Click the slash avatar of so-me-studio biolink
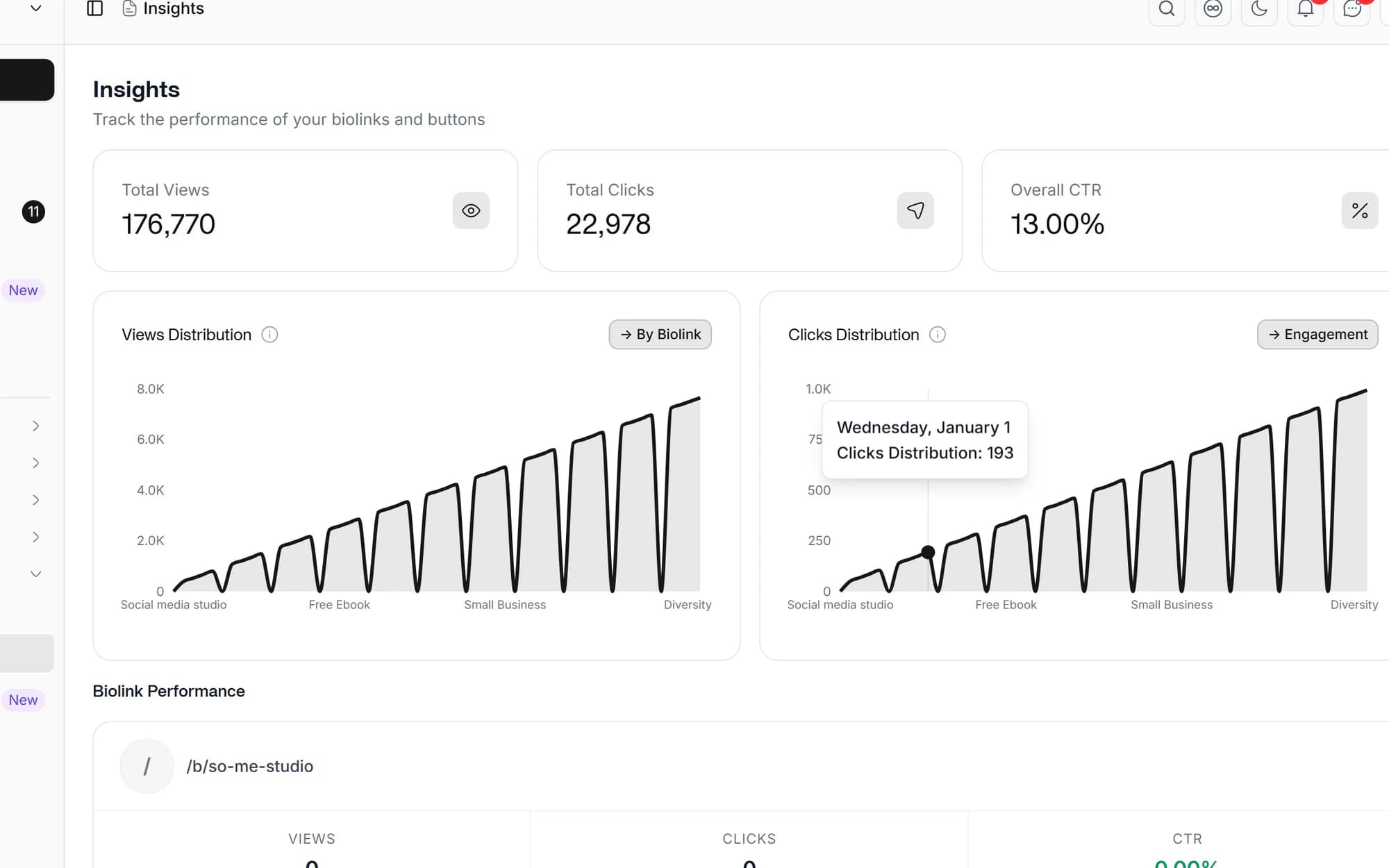 [x=147, y=766]
